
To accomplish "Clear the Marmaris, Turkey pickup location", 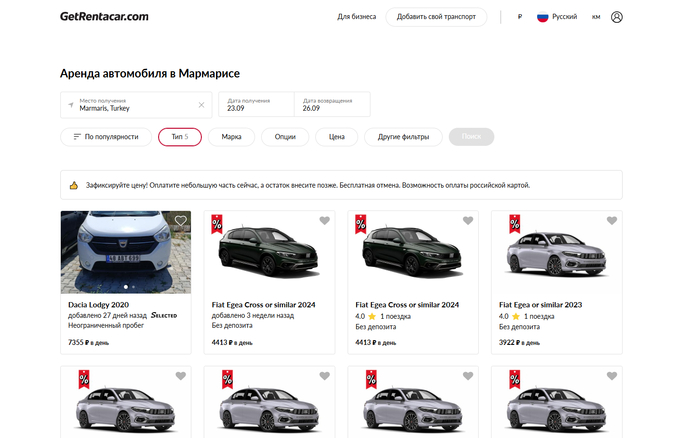I will coord(201,104).
